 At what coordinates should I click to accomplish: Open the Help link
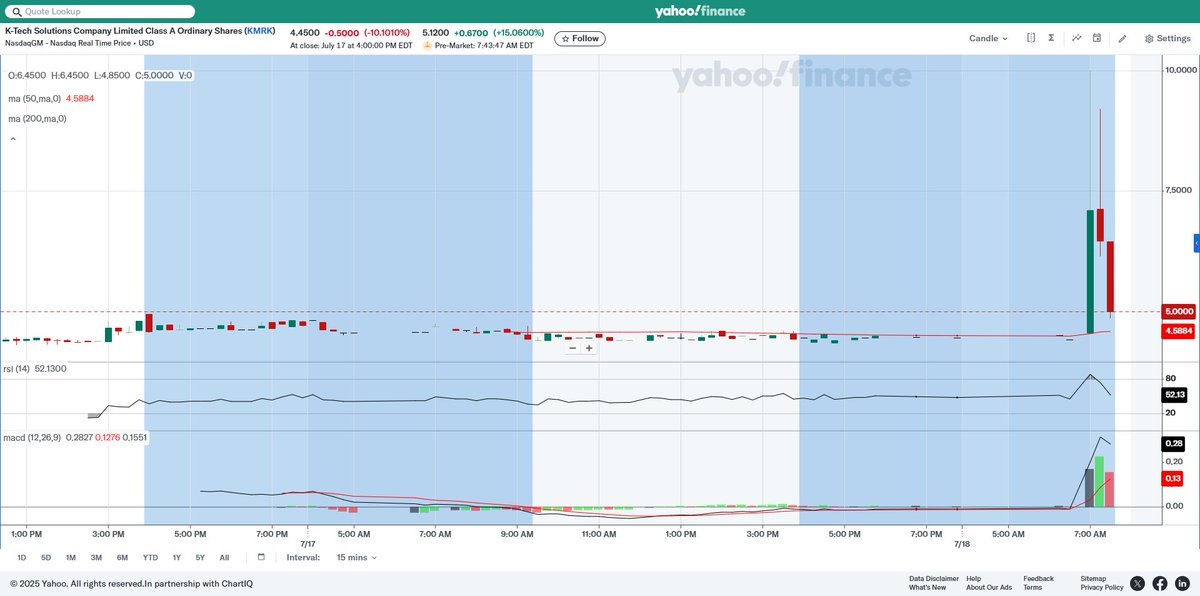(x=974, y=578)
